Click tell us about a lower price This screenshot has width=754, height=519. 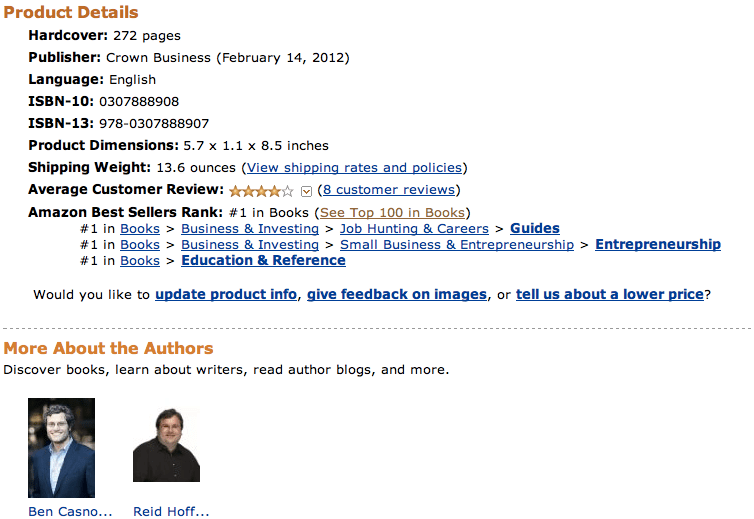[610, 295]
